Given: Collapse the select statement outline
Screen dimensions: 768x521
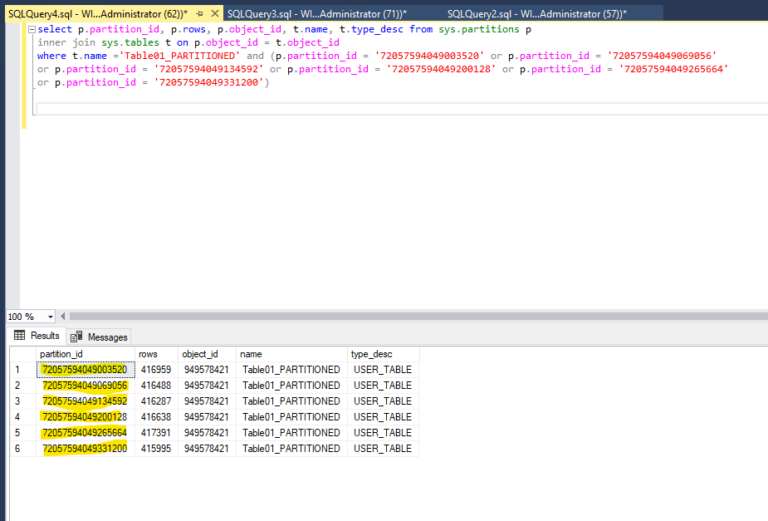Looking at the screenshot, I should pos(32,31).
